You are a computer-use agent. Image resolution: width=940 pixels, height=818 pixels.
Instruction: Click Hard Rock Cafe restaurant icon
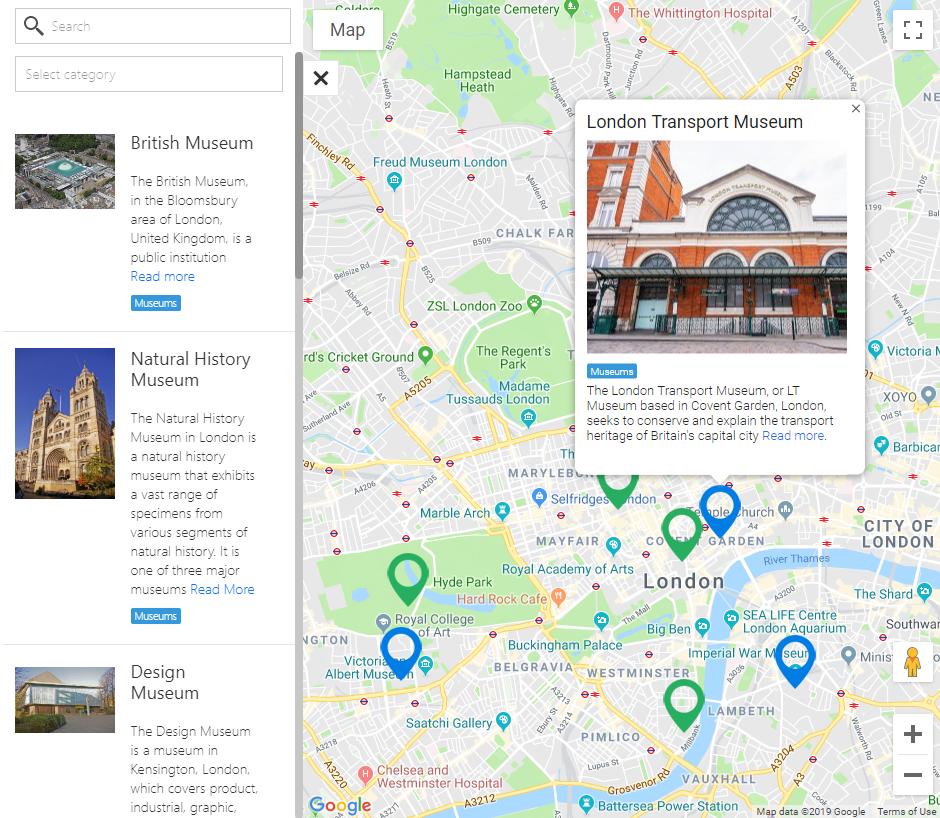(x=558, y=597)
